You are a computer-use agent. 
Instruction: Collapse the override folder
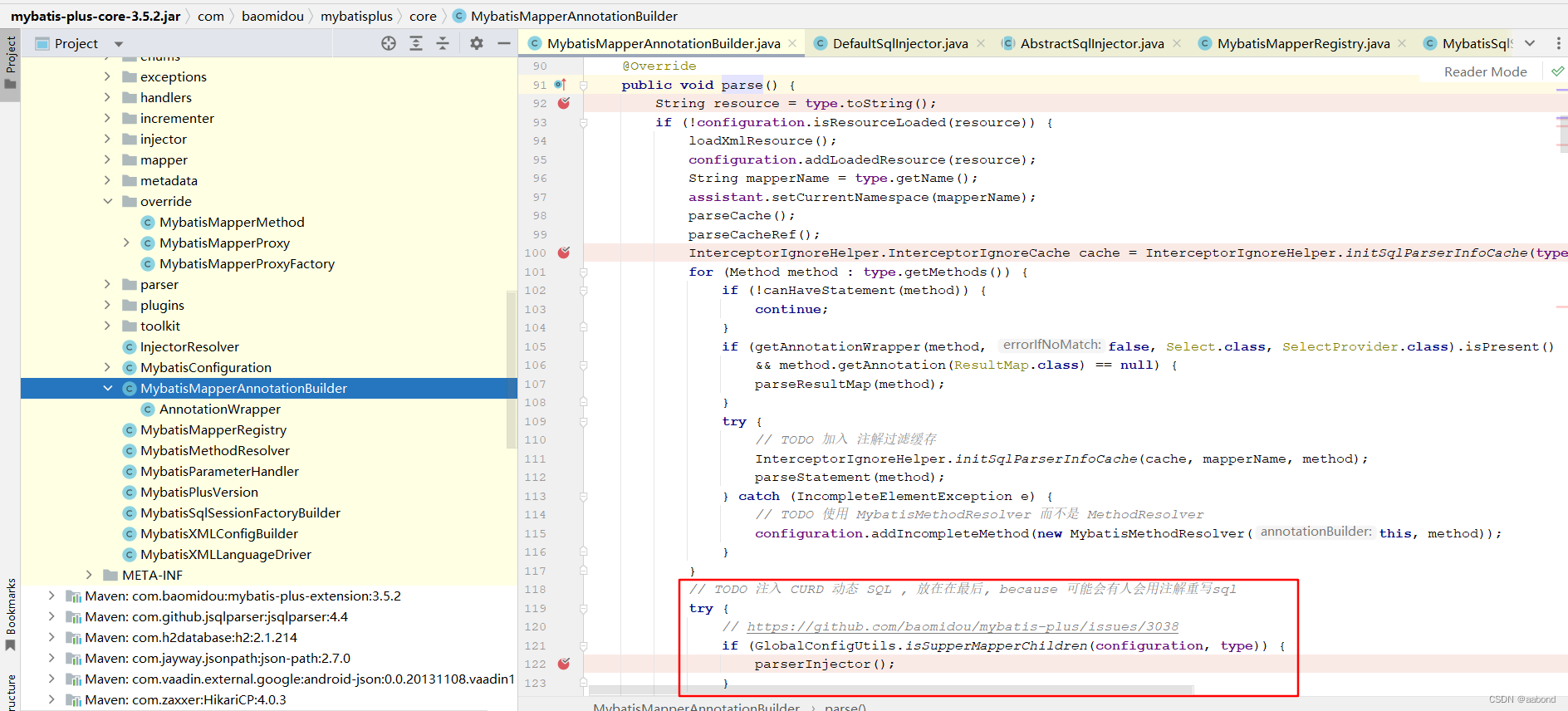107,201
